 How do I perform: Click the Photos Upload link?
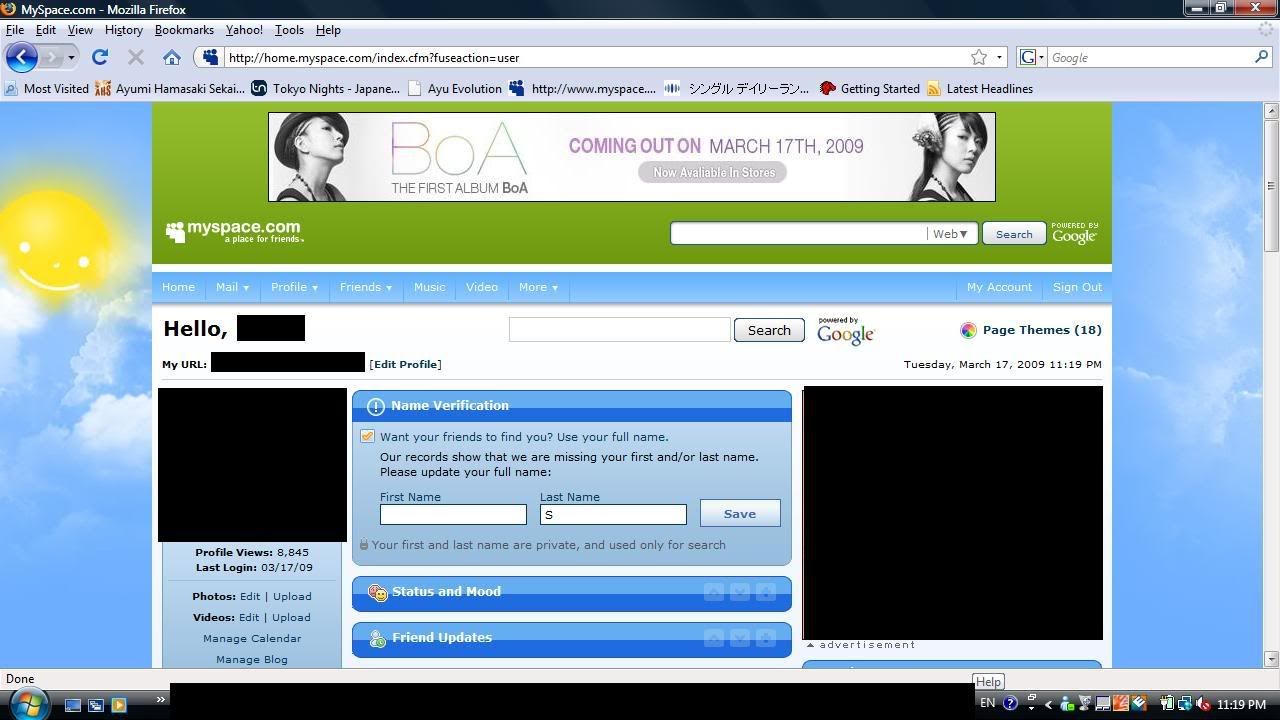coord(292,596)
